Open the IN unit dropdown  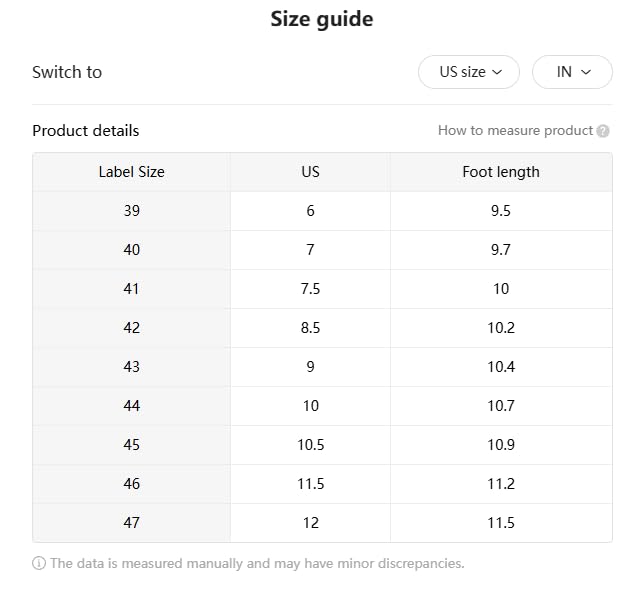click(x=573, y=72)
